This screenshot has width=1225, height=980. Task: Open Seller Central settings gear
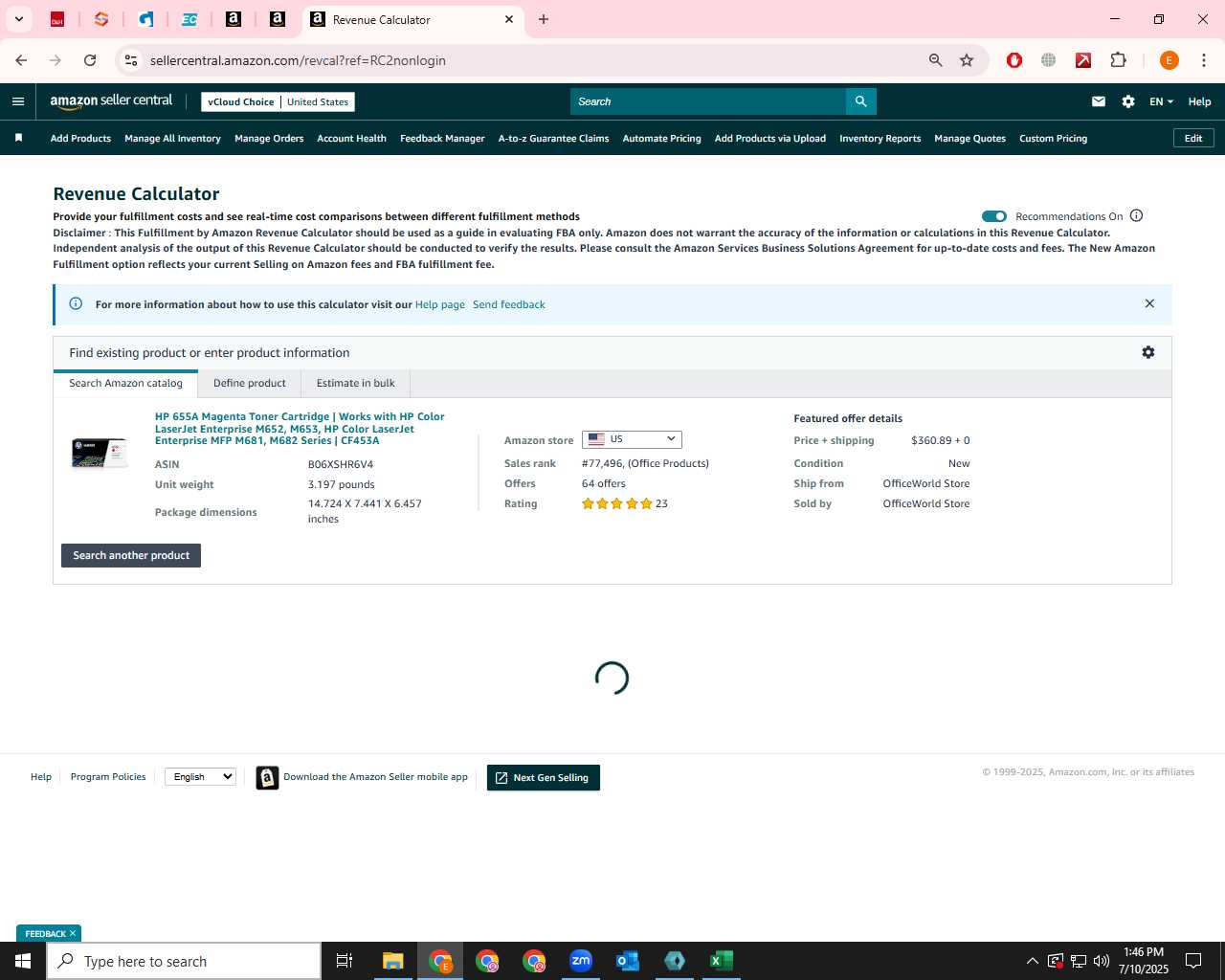1128,101
